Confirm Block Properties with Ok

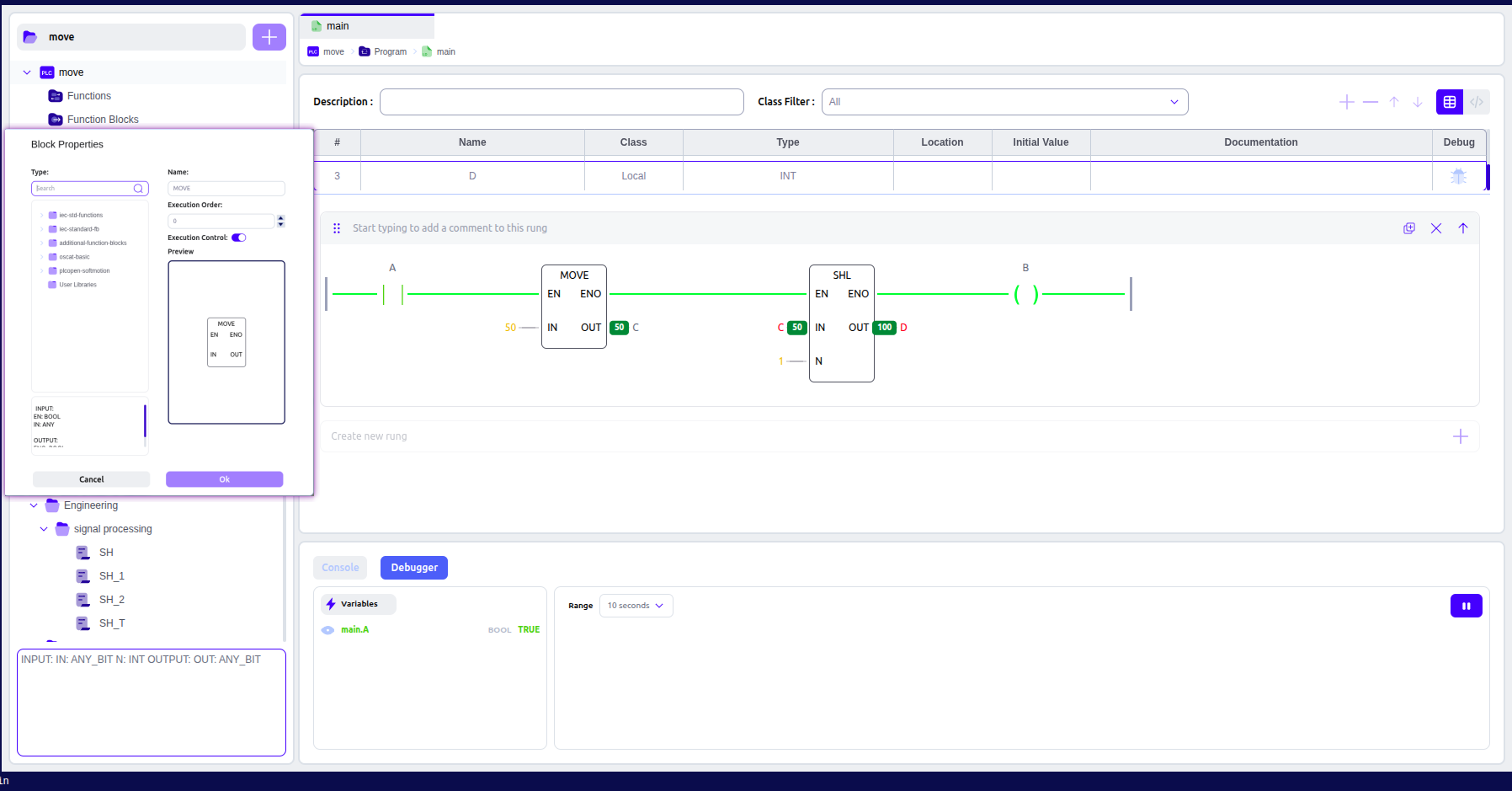[224, 479]
